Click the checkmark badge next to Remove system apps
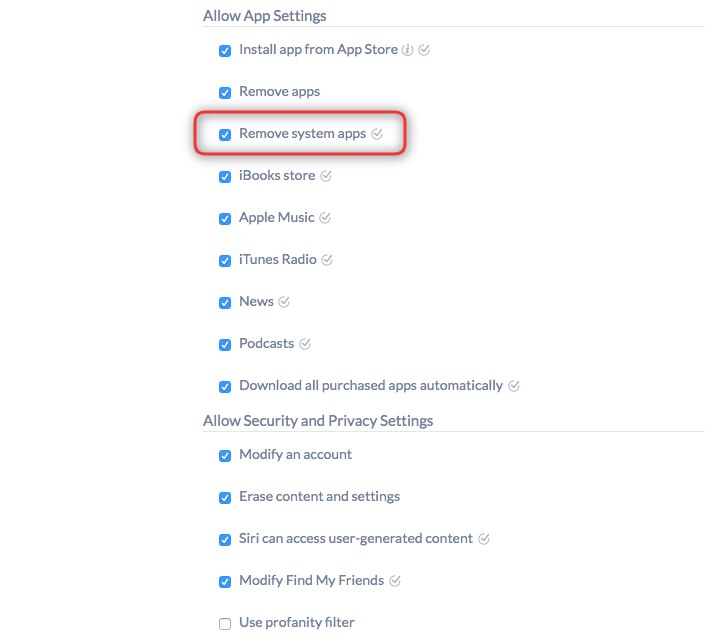 [377, 134]
